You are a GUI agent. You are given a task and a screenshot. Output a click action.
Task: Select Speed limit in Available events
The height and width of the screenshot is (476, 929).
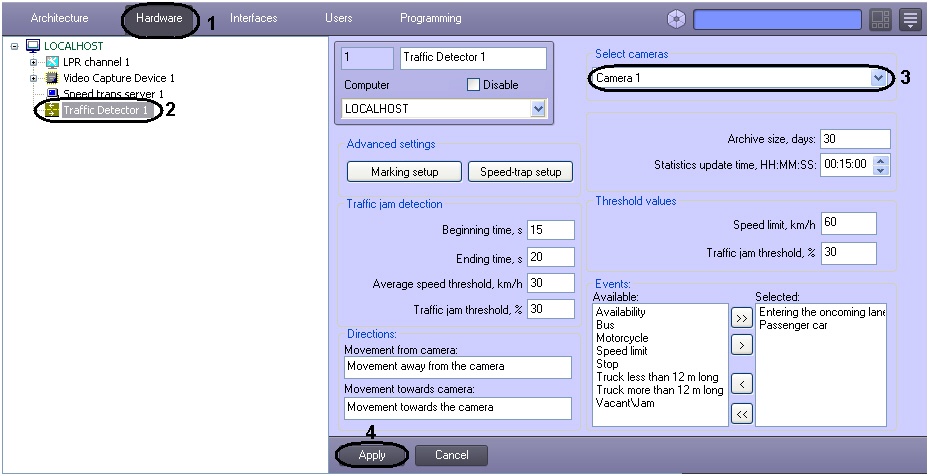click(620, 351)
